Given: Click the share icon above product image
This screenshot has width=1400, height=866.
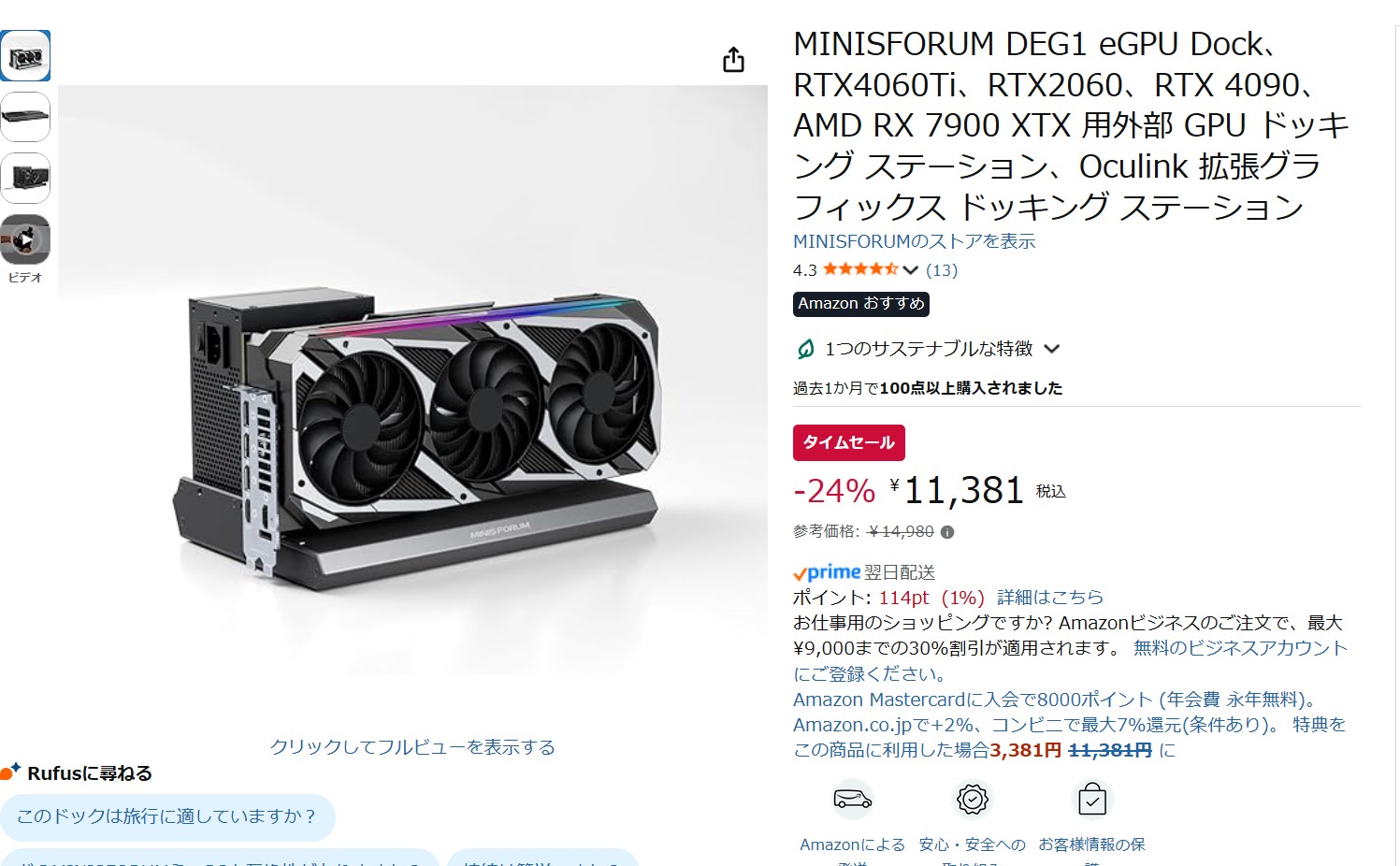Looking at the screenshot, I should click(x=734, y=60).
